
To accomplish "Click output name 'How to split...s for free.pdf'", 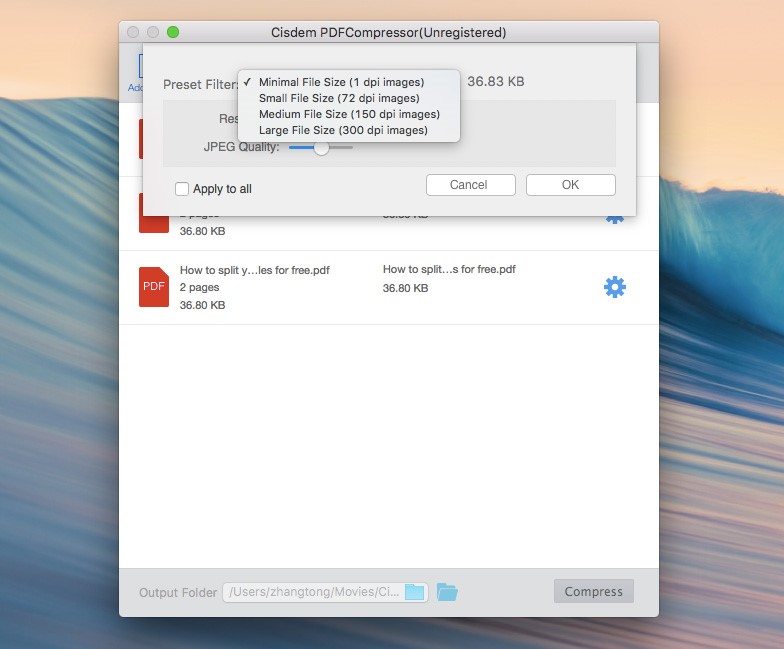I will pyautogui.click(x=449, y=270).
